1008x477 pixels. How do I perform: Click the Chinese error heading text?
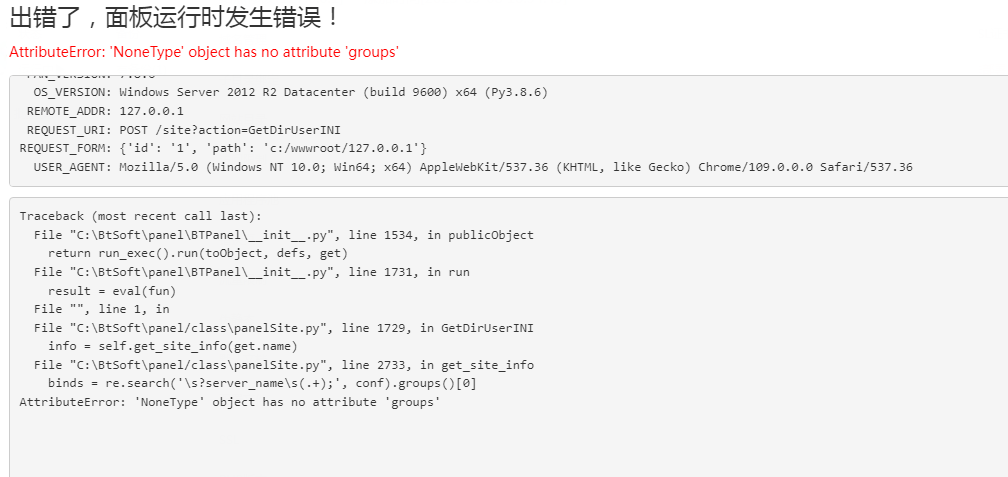174,18
